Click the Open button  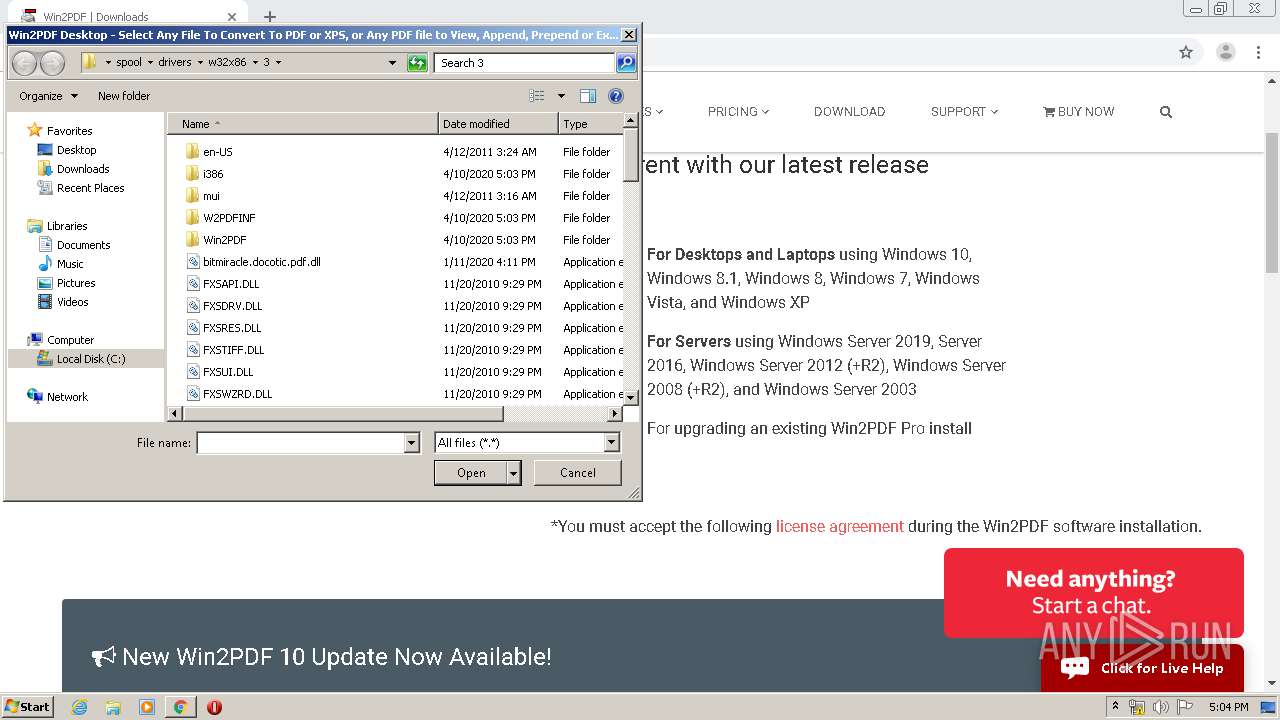pos(471,473)
